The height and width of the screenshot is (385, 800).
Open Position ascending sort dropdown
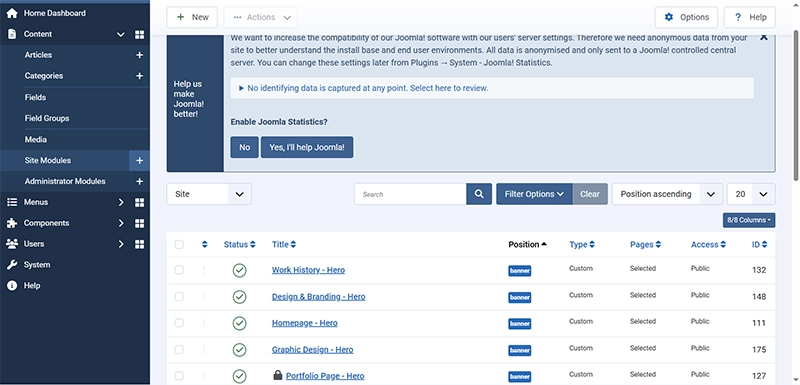coord(667,194)
